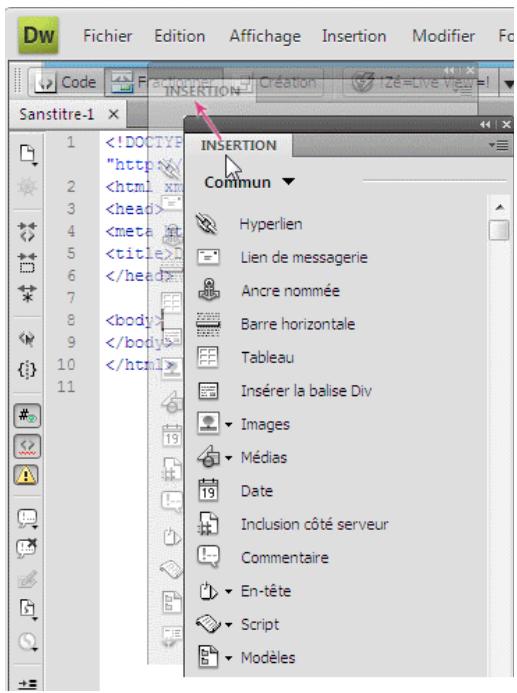Apply comment icon in coding toolbar
Image resolution: width=517 pixels, height=693 pixels.
(x=27, y=518)
